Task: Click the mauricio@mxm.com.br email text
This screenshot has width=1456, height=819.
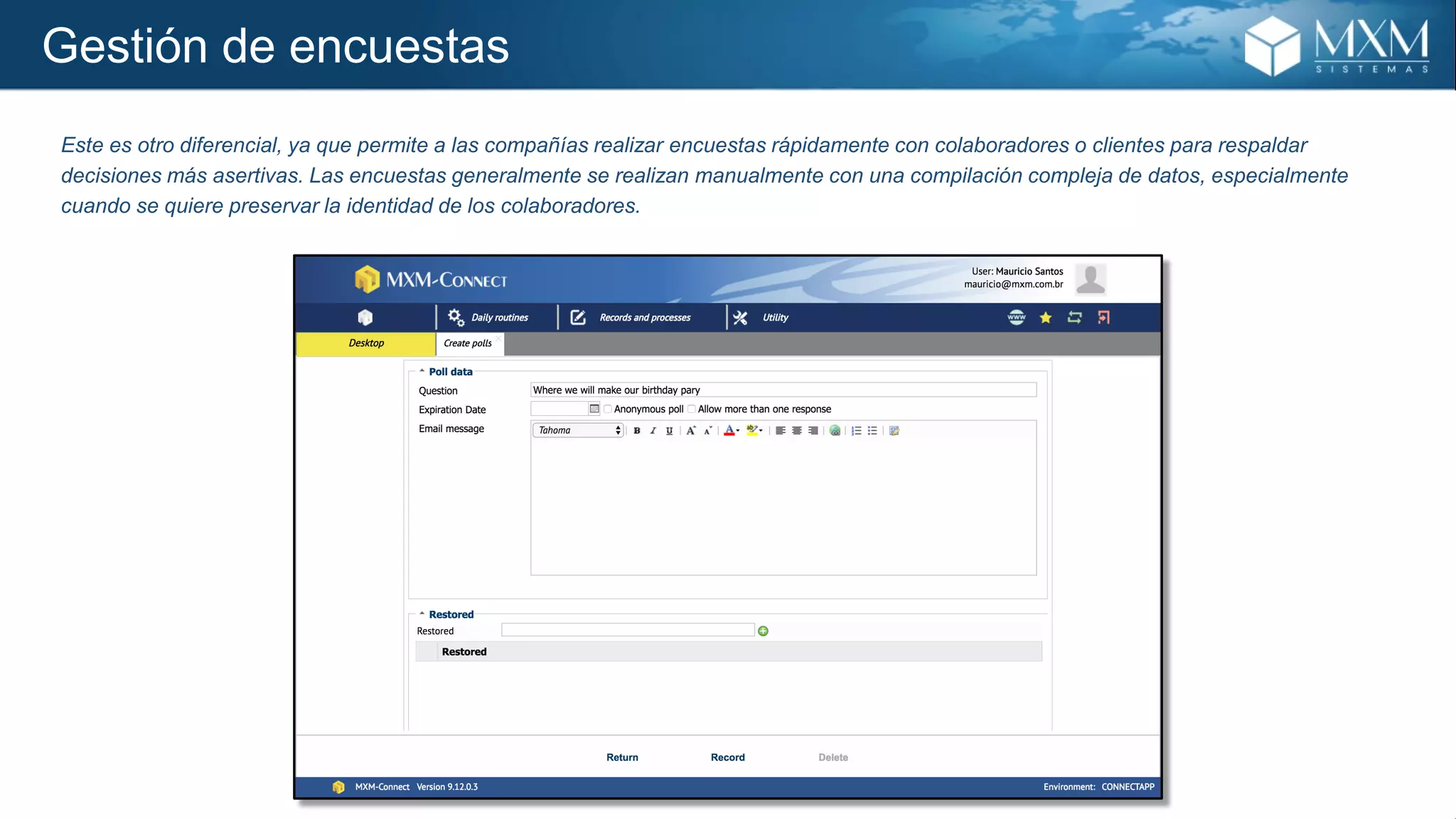Action: point(1014,284)
